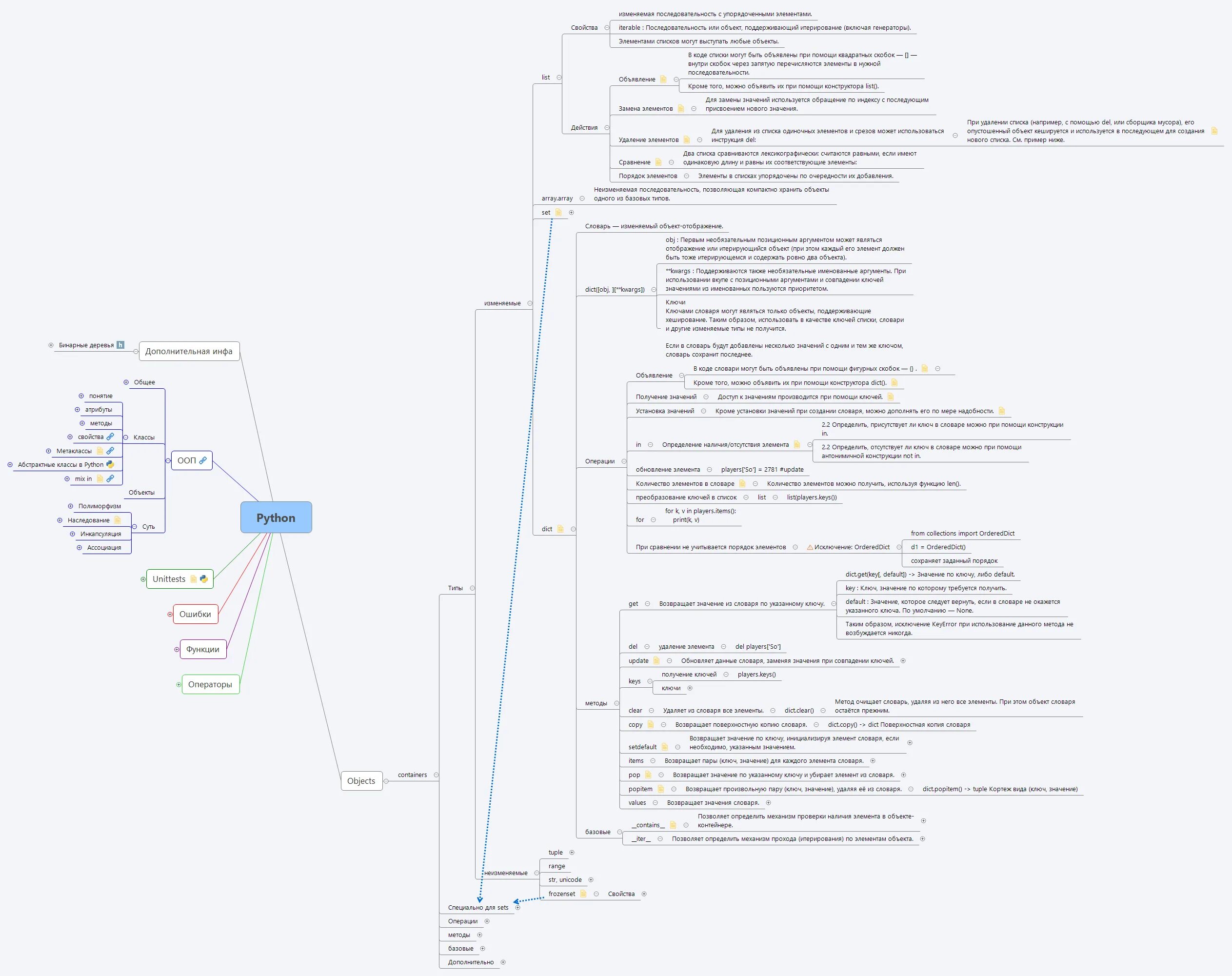Screen dimensions: 1232x976
Task: Open the note icon beside the set node
Action: click(558, 213)
